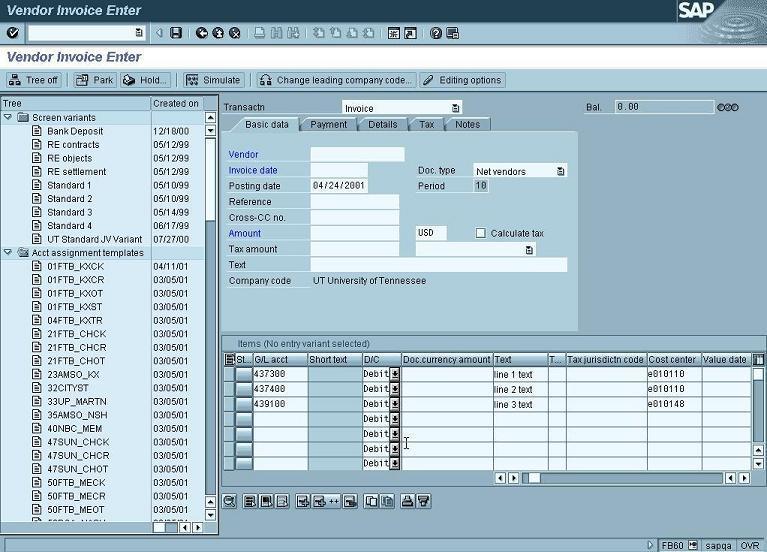Open the Doc. type Net vendors dropdown
The image size is (767, 552).
point(560,171)
